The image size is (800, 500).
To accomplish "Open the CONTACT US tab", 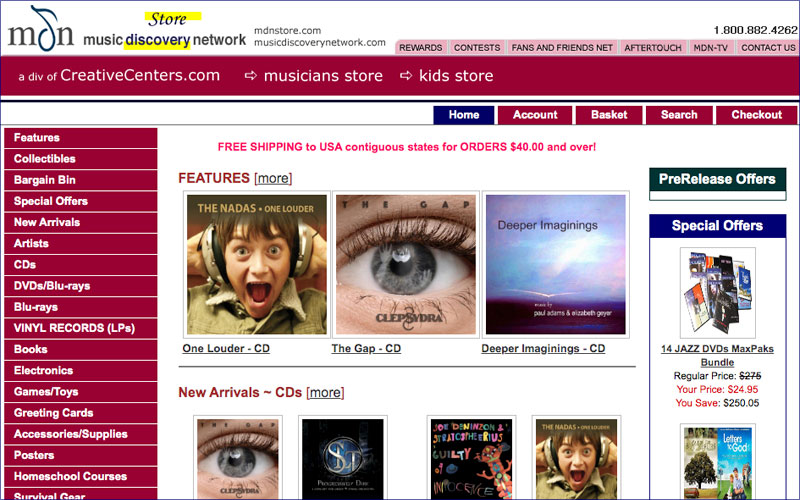I will coord(768,47).
